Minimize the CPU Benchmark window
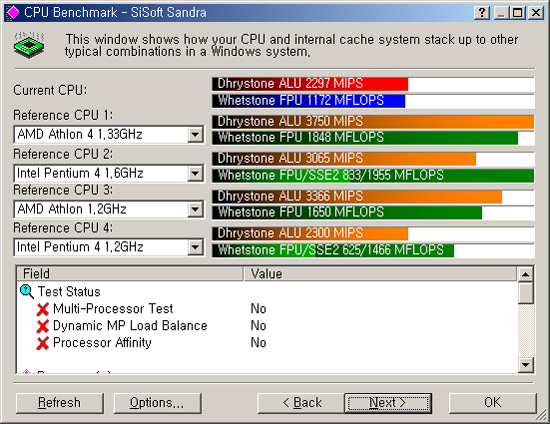550x424 pixels. pyautogui.click(x=502, y=13)
